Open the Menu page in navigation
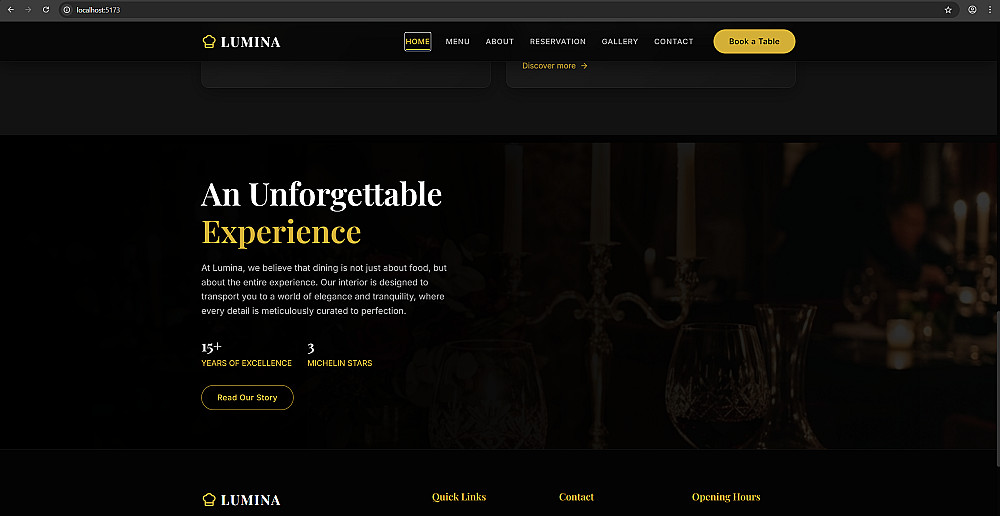Screen dimensions: 1000x516 (457, 41)
